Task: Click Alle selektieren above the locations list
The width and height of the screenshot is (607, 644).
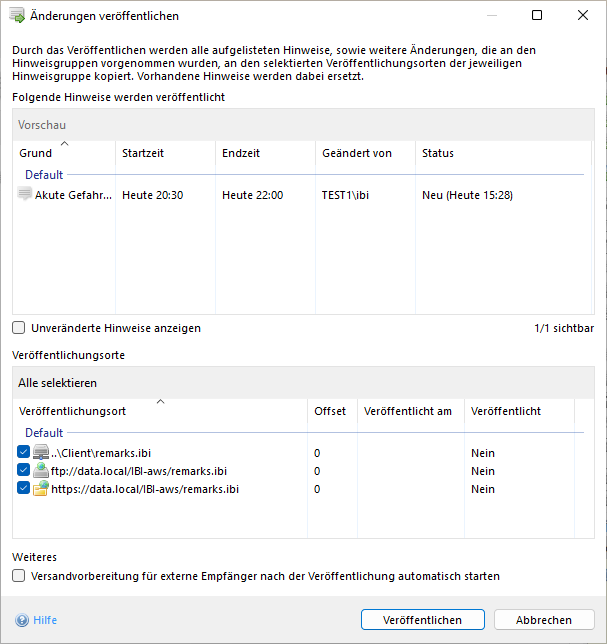Action: [57, 383]
